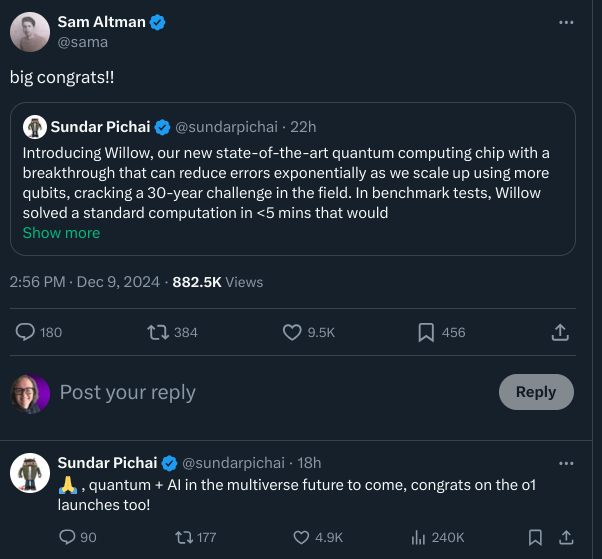Repost Sam Altman's tweet with 384 reposts
This screenshot has height=559, width=602.
pyautogui.click(x=157, y=332)
